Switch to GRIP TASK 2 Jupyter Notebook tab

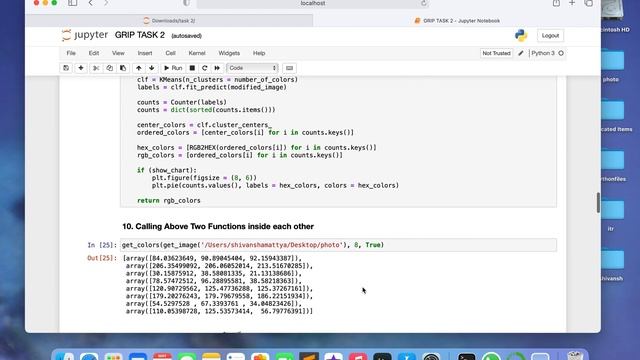point(457,20)
